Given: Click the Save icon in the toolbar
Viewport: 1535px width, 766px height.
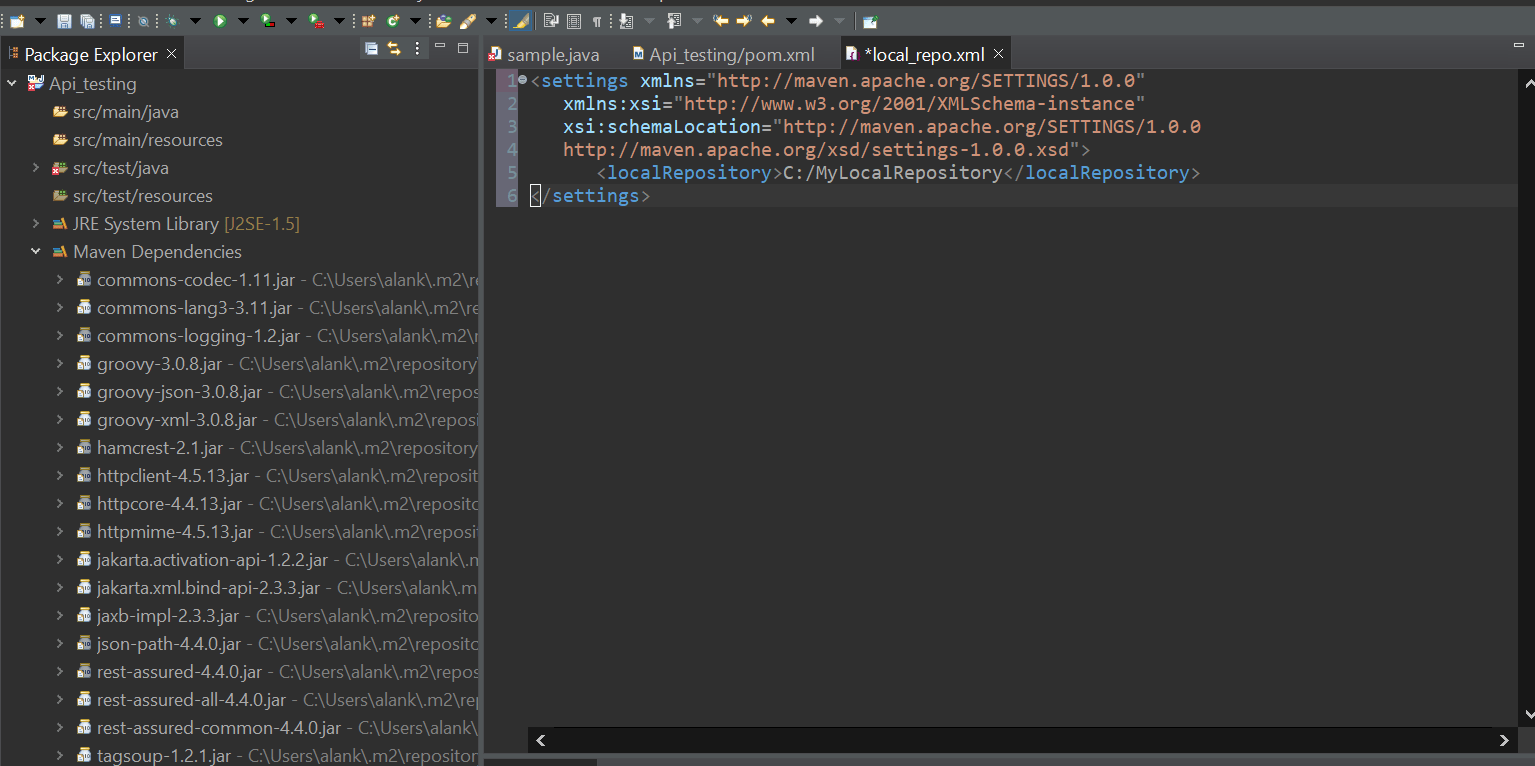Looking at the screenshot, I should 64,20.
